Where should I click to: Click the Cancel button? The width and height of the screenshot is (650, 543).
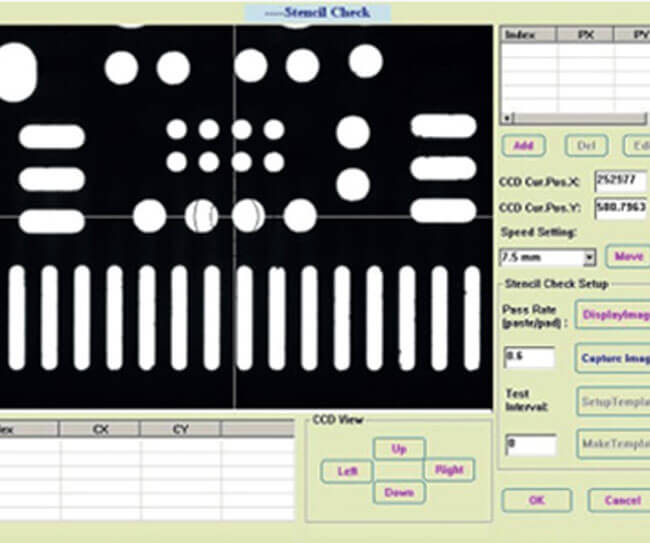[x=620, y=500]
